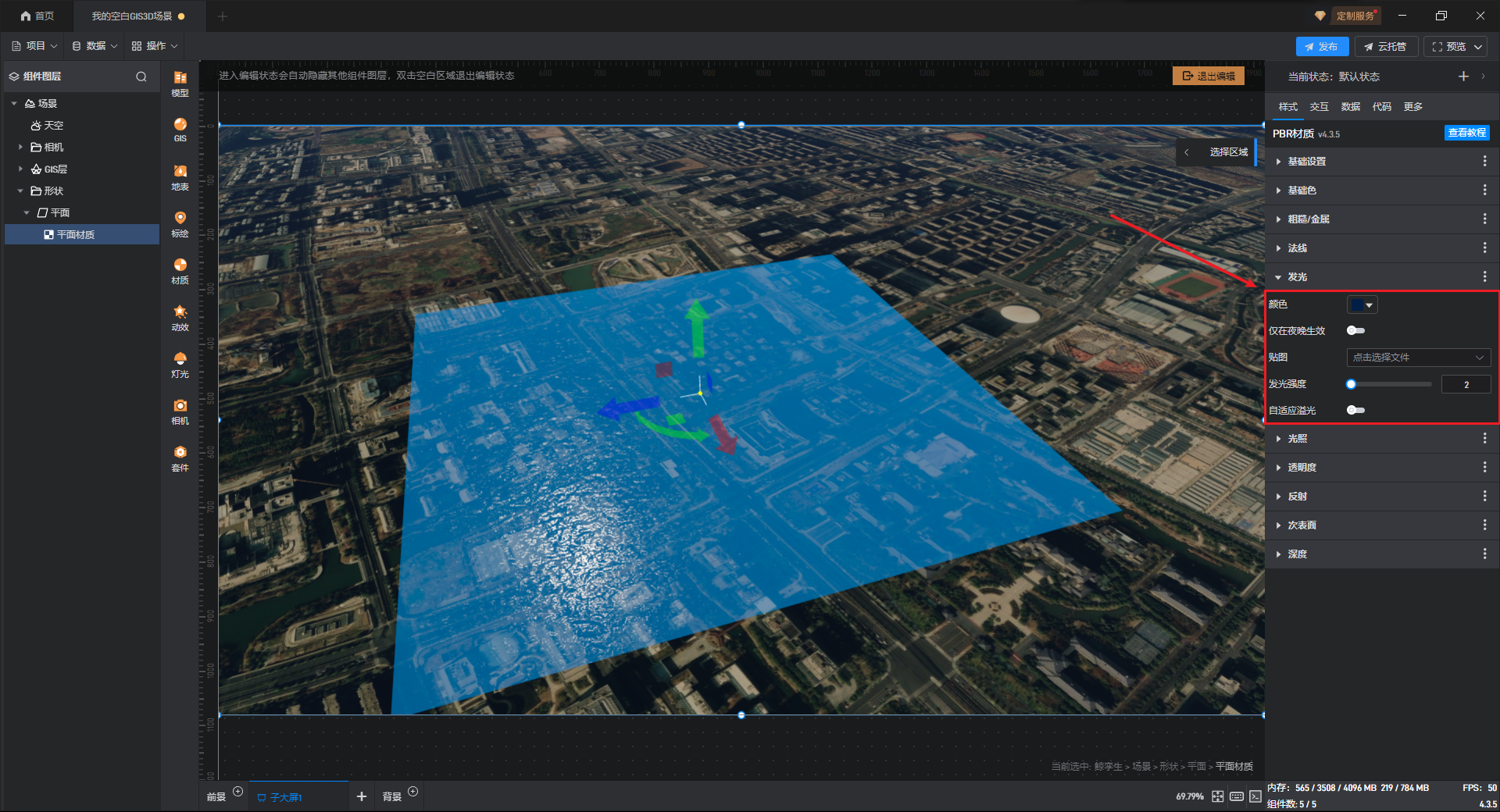Click the 相机 (camera) sidebar icon
This screenshot has height=812, width=1500.
[180, 411]
